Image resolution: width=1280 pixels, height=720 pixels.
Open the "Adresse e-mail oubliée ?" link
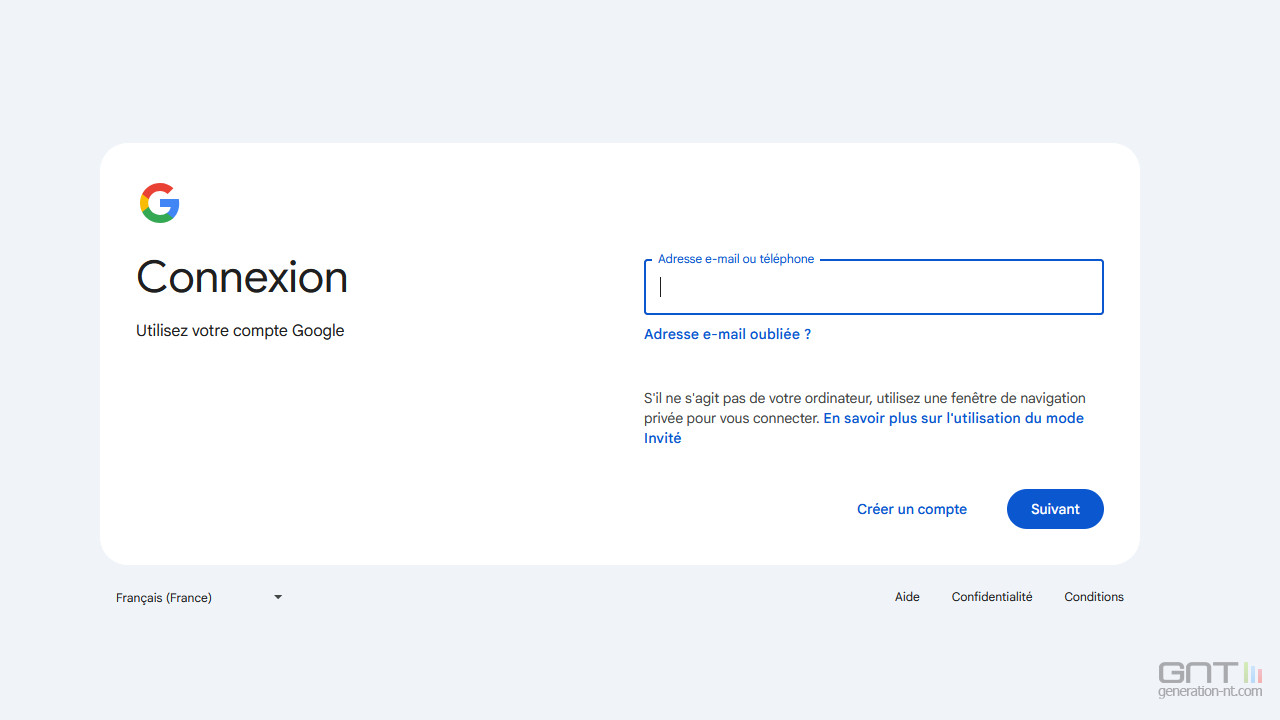(727, 334)
